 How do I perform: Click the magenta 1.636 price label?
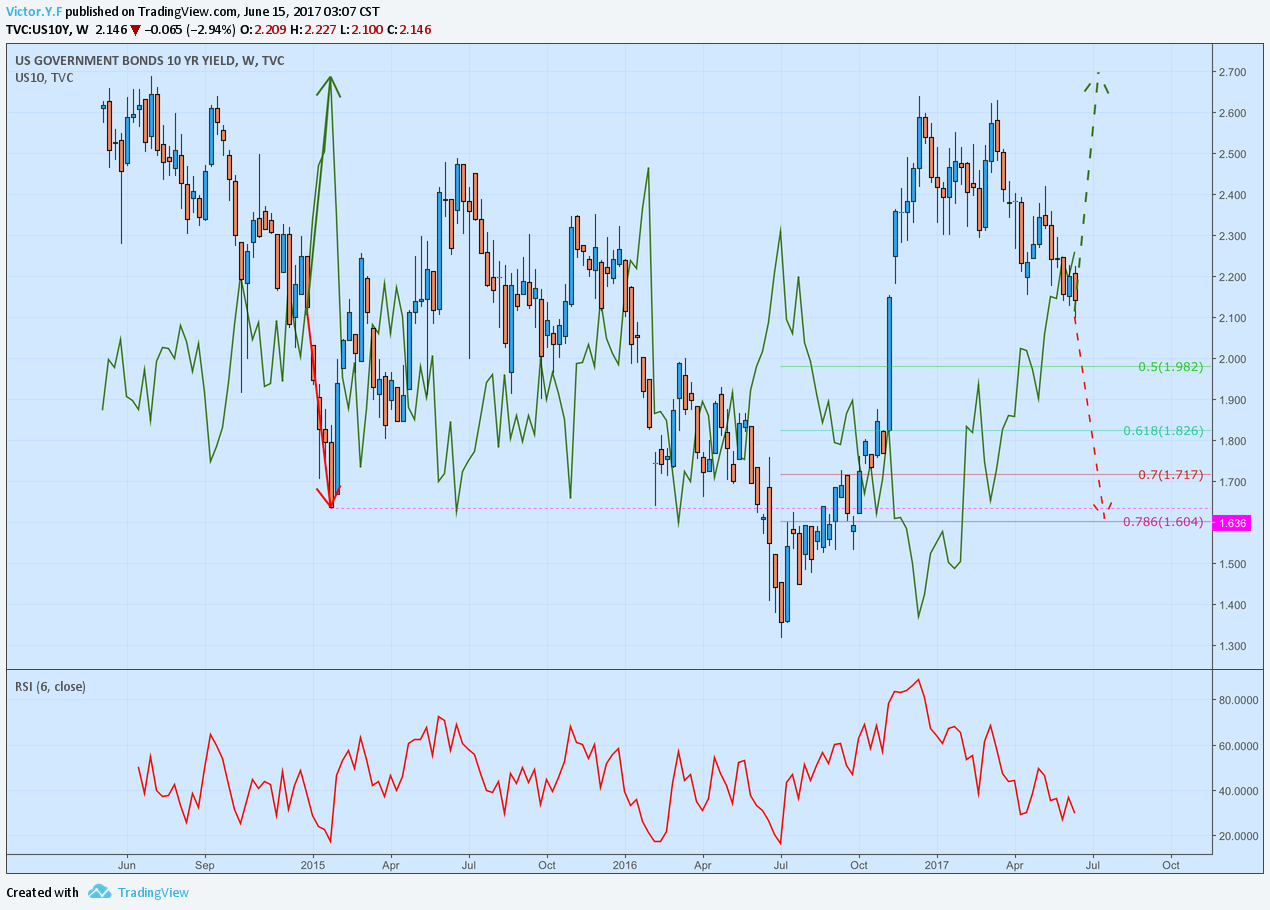pos(1230,523)
